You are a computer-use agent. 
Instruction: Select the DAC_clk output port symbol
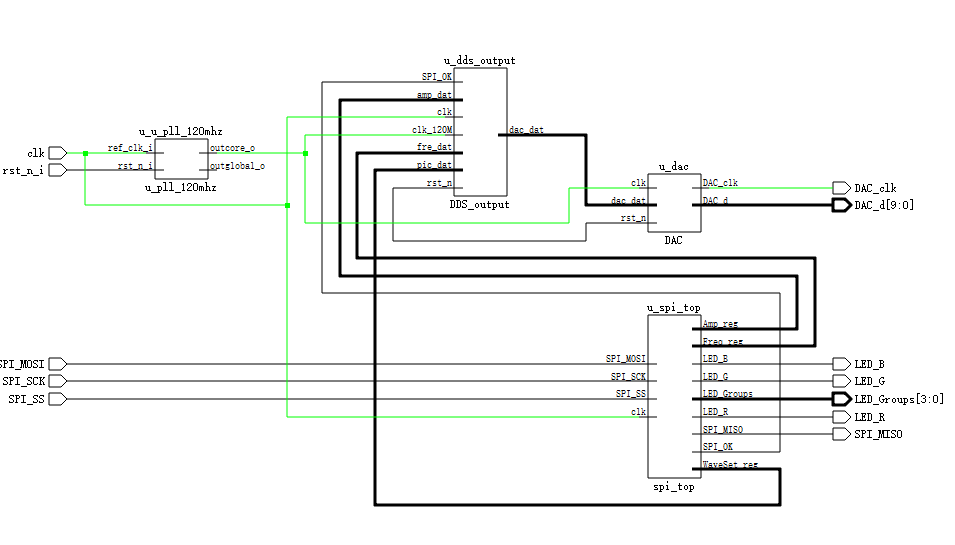pos(841,188)
